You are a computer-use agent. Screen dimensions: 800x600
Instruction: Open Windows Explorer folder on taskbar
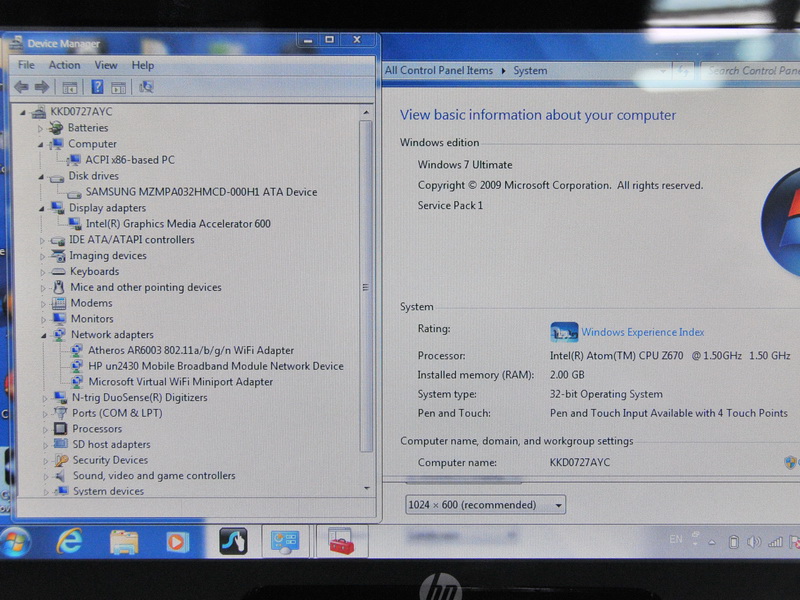[x=124, y=542]
